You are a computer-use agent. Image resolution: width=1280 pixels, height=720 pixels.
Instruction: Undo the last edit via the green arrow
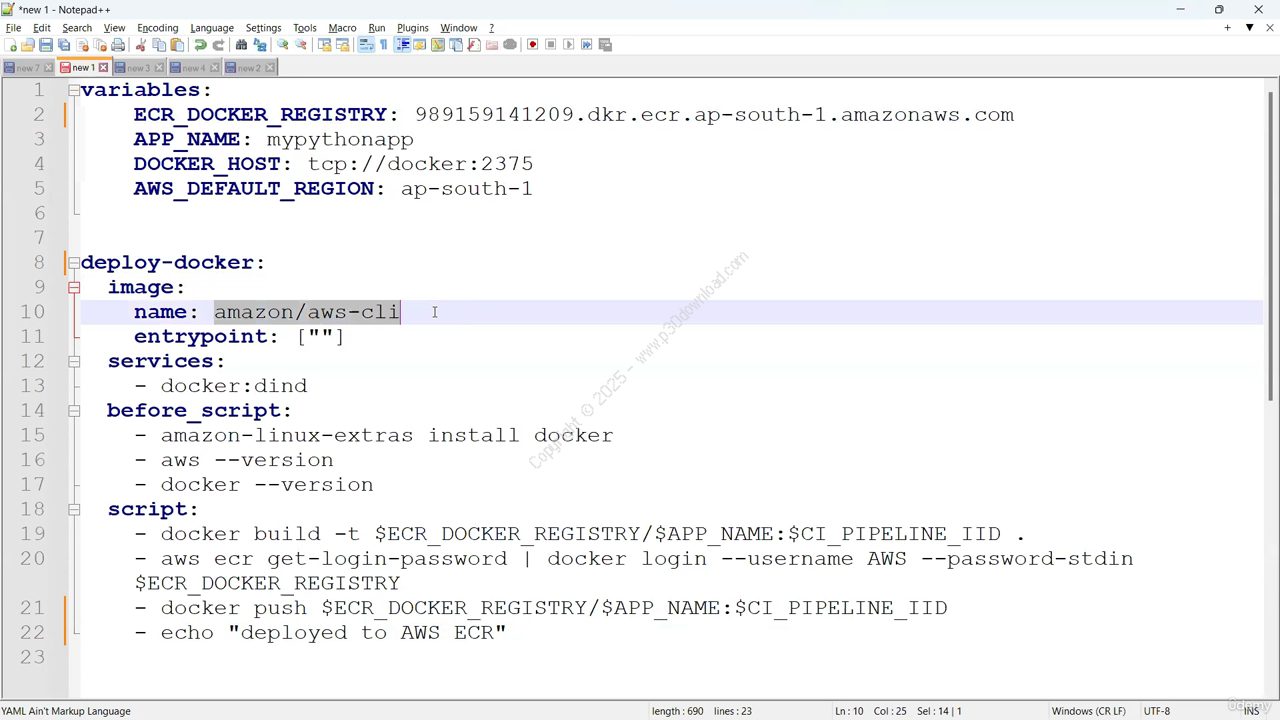point(200,44)
